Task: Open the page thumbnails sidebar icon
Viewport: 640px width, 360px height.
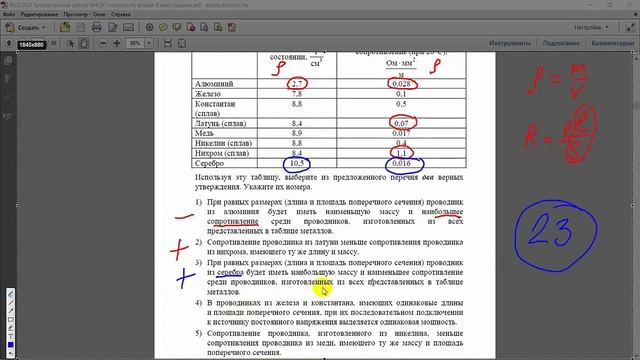Action: [8, 61]
